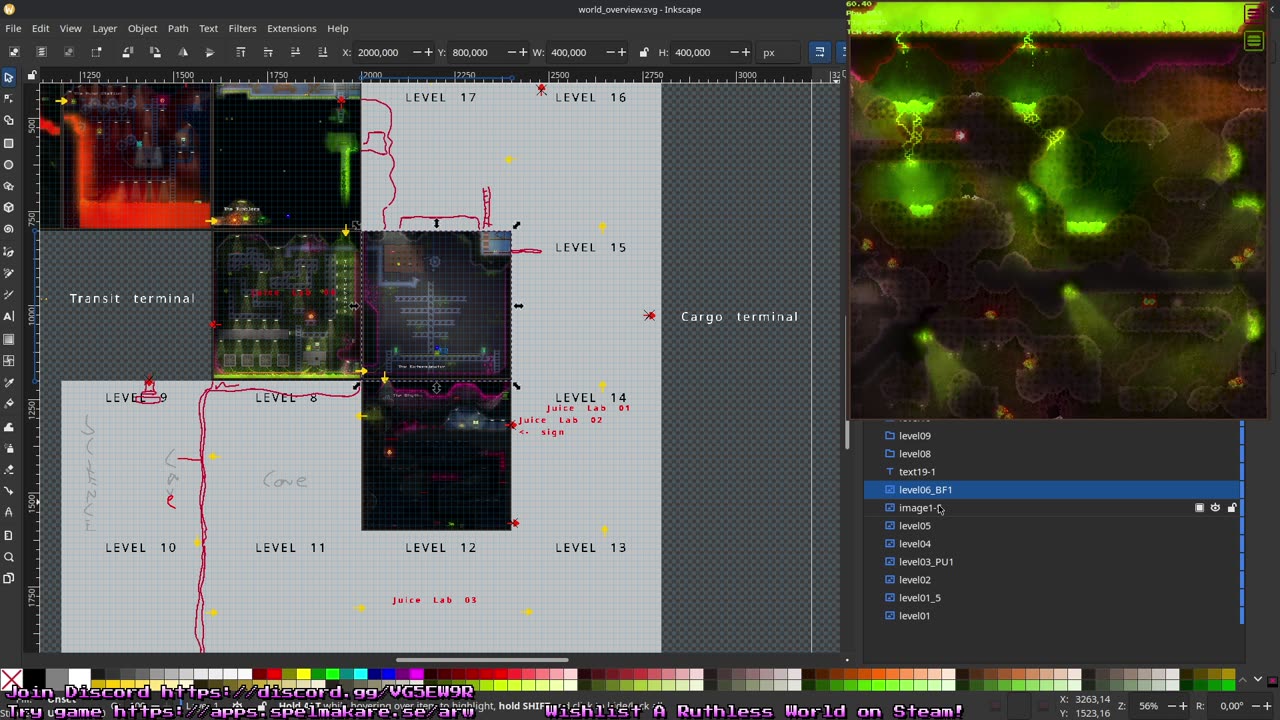
Task: Toggle lock on image1 row
Action: pyautogui.click(x=1231, y=508)
